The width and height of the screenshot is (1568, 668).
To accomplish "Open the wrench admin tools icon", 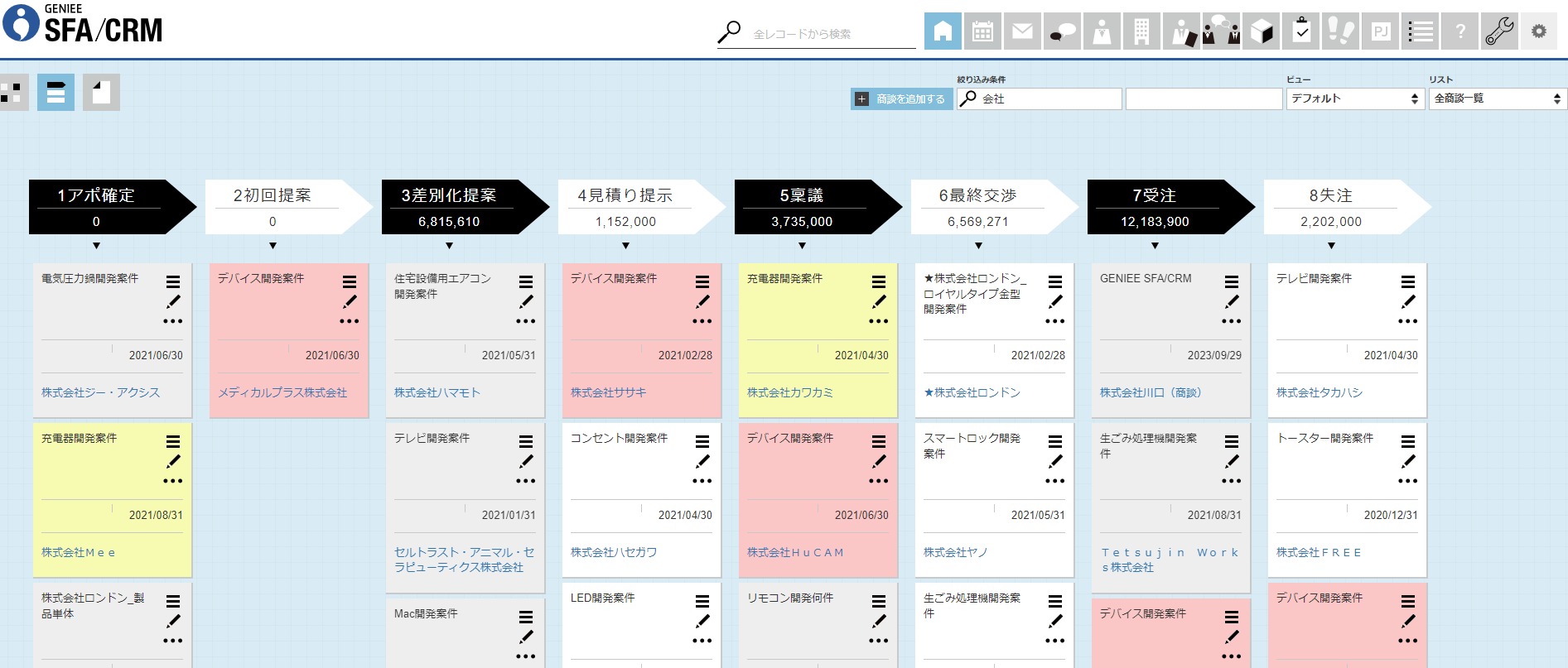I will pyautogui.click(x=1499, y=31).
